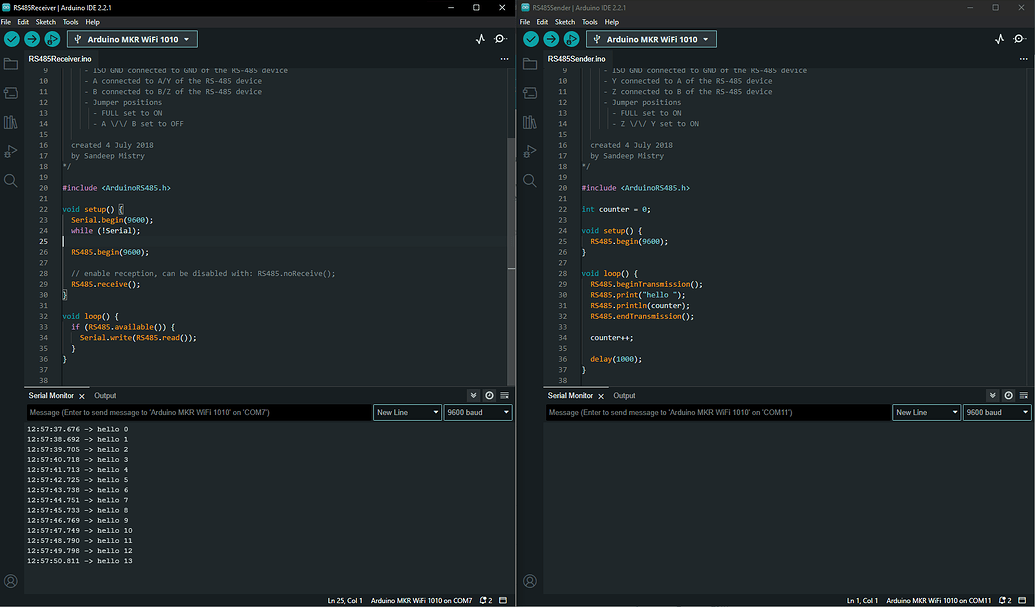
Task: Open Boards Manager in RS485Sender sidebar
Action: pos(530,93)
